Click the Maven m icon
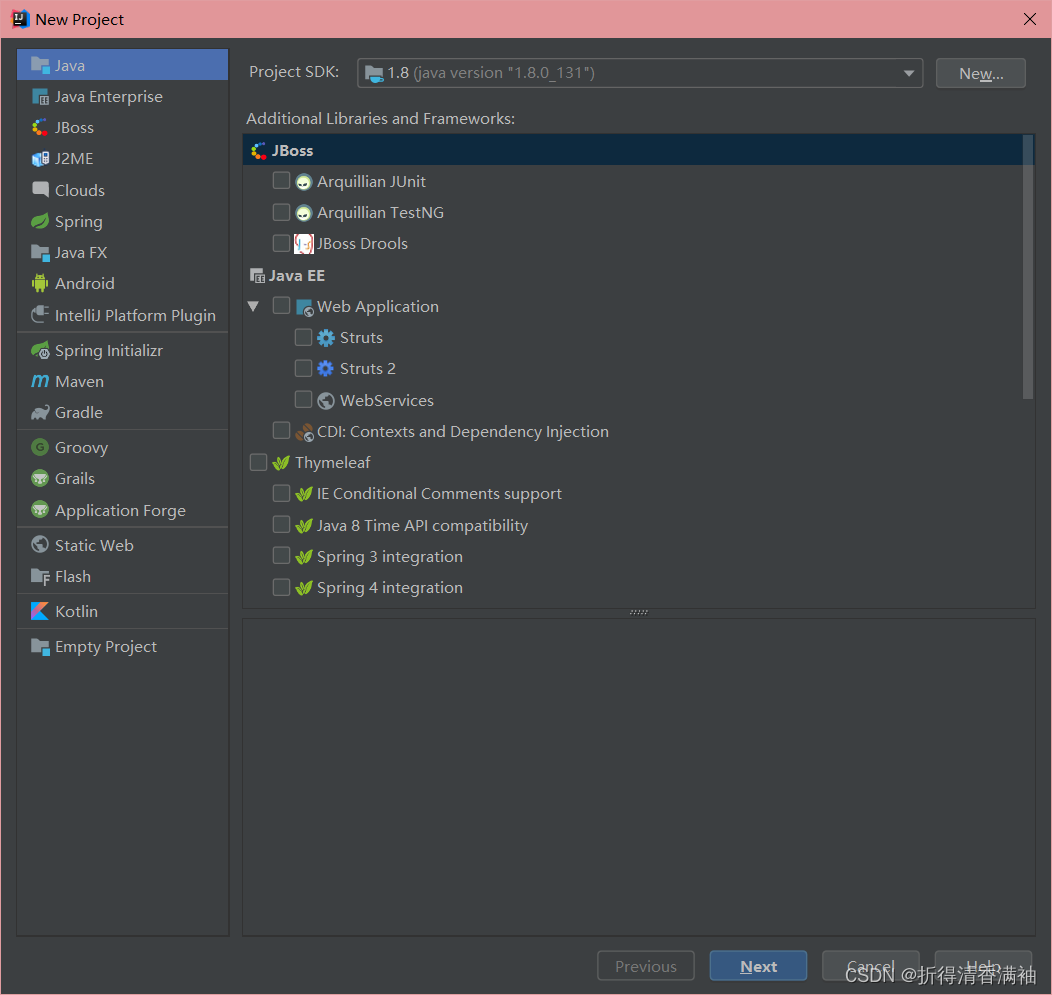This screenshot has height=995, width=1052. (x=40, y=381)
